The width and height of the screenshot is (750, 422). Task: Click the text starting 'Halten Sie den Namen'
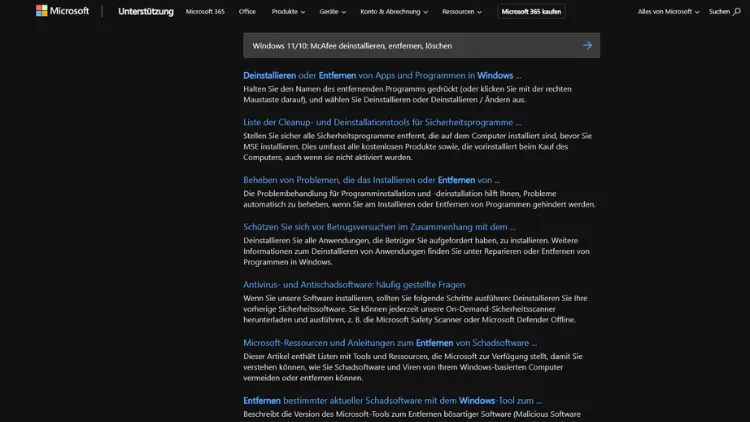pos(408,94)
